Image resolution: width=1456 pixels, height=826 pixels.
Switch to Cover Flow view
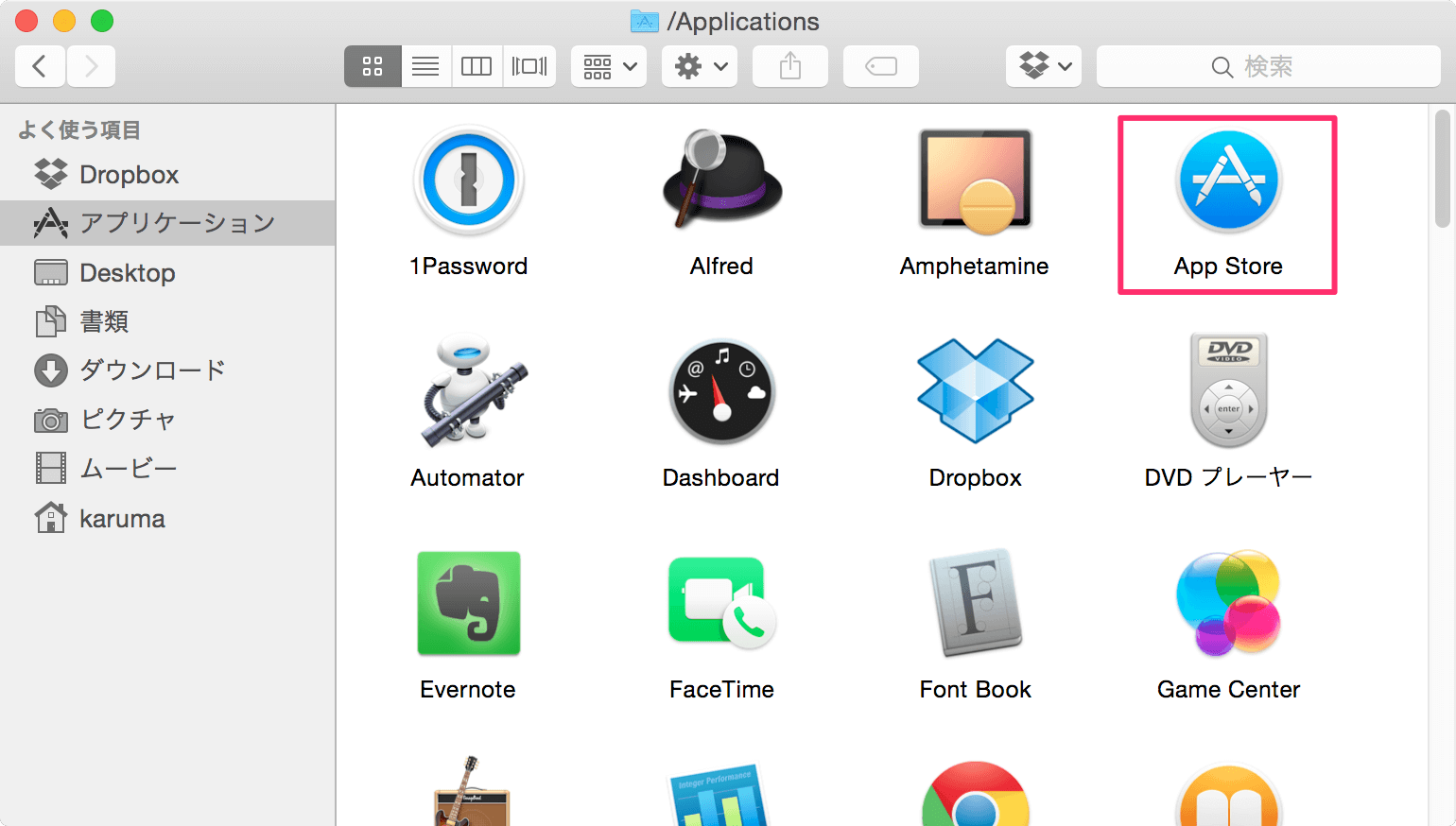point(529,65)
